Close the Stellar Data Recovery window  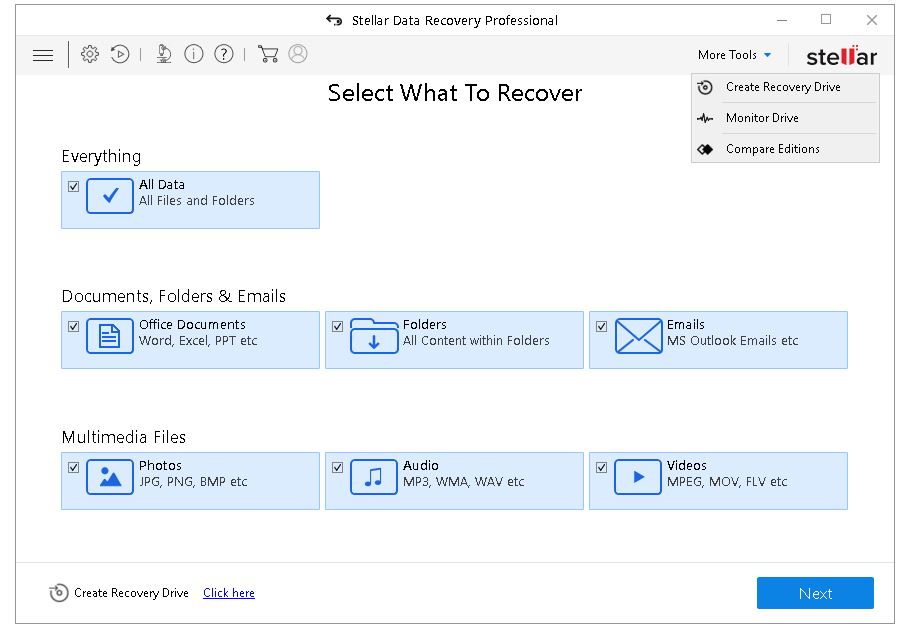(872, 20)
